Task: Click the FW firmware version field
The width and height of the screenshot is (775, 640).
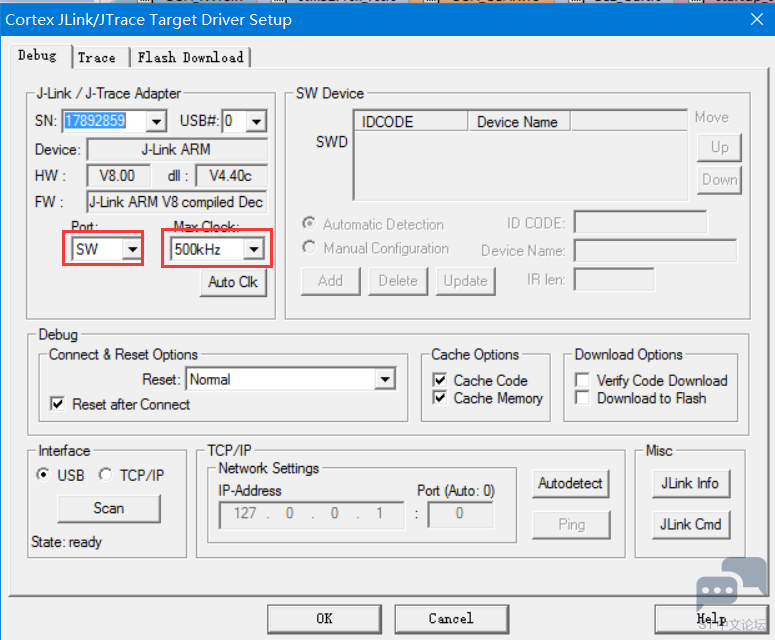Action: click(x=177, y=202)
